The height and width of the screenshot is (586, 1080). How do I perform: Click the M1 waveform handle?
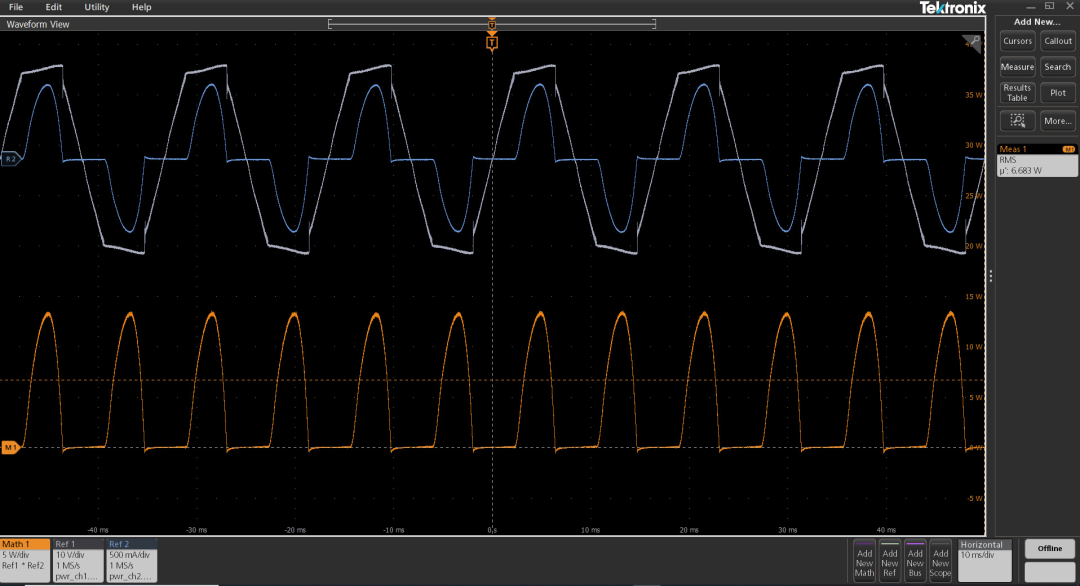click(x=10, y=448)
